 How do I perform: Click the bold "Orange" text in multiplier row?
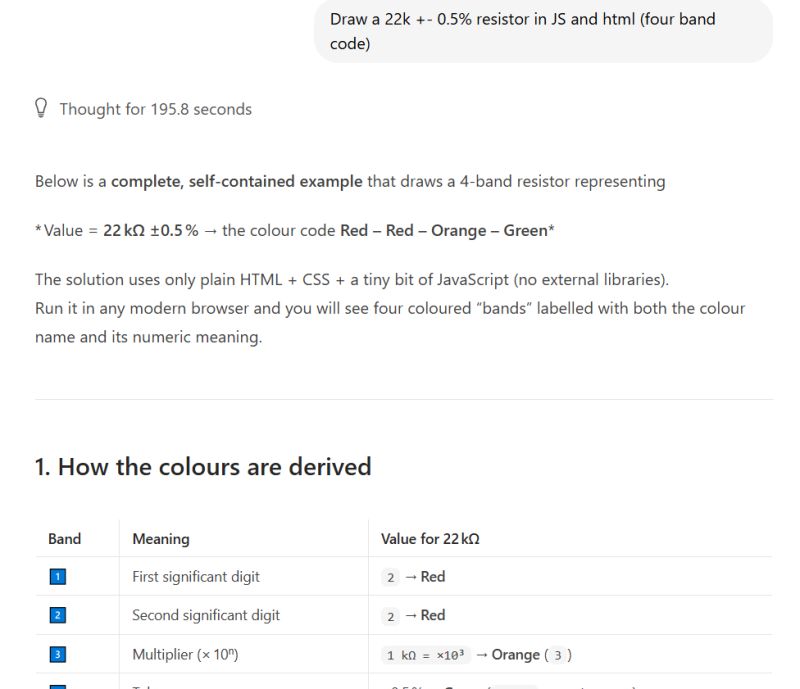tap(516, 655)
